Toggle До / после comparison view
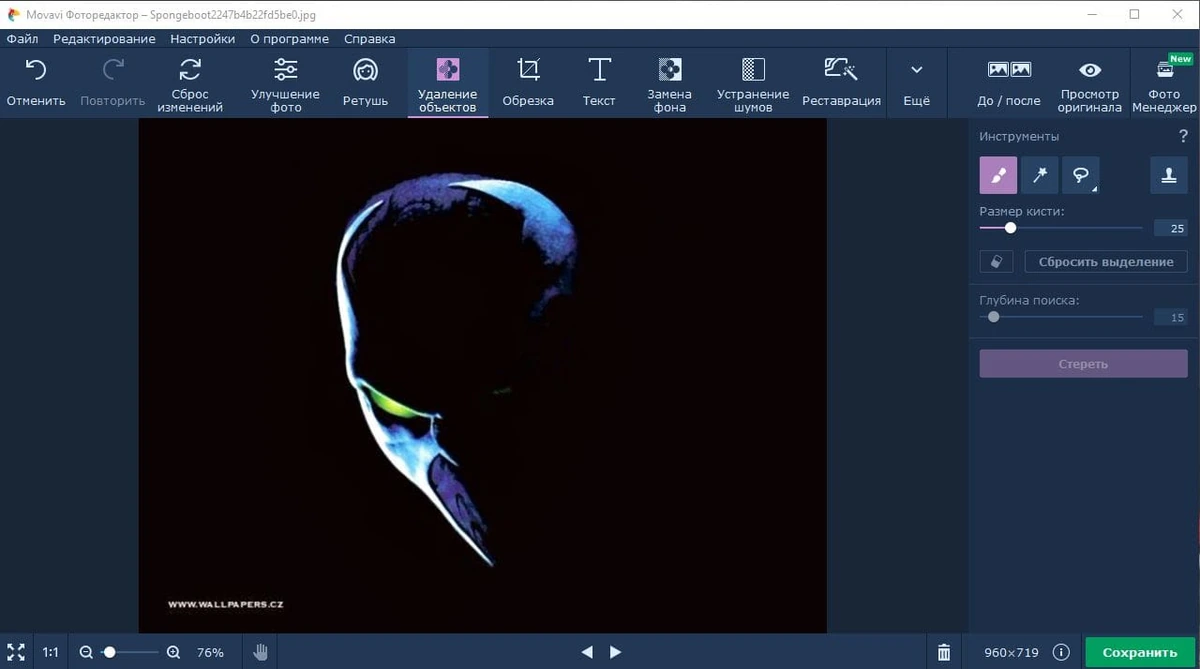Viewport: 1200px width, 669px height. coord(1009,84)
